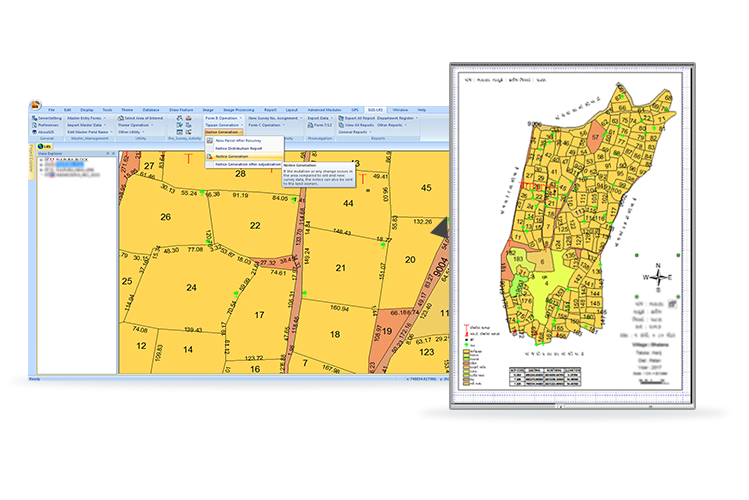
Task: Click the View All Reports icon
Action: click(x=341, y=125)
